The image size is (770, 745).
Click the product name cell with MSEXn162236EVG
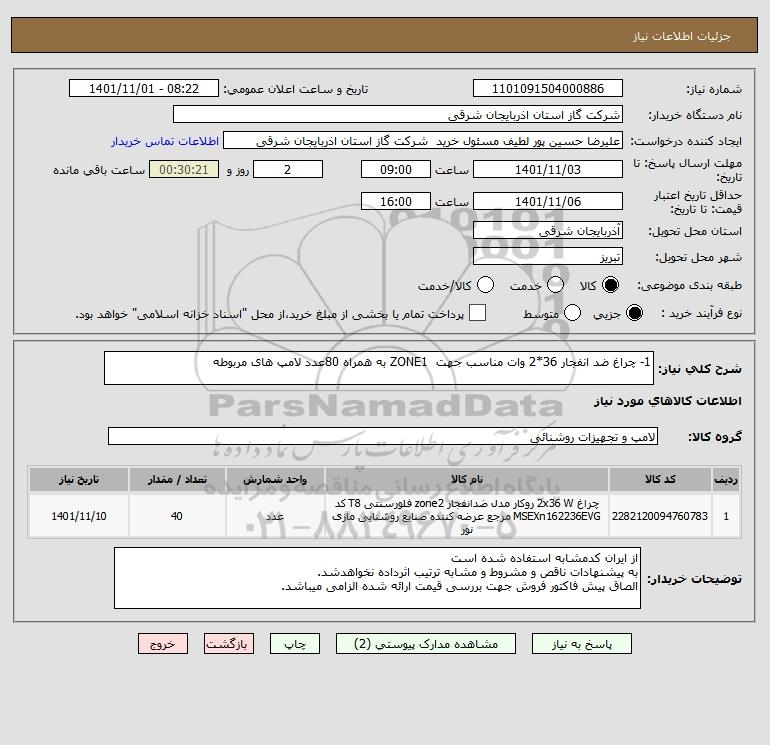click(x=467, y=516)
